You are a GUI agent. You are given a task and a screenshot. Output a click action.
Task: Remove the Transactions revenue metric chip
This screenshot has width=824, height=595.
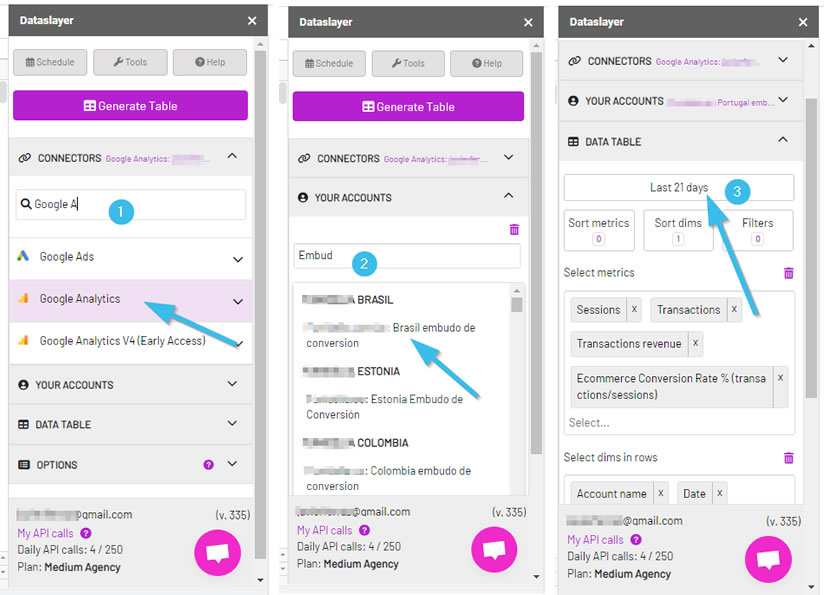pos(696,343)
